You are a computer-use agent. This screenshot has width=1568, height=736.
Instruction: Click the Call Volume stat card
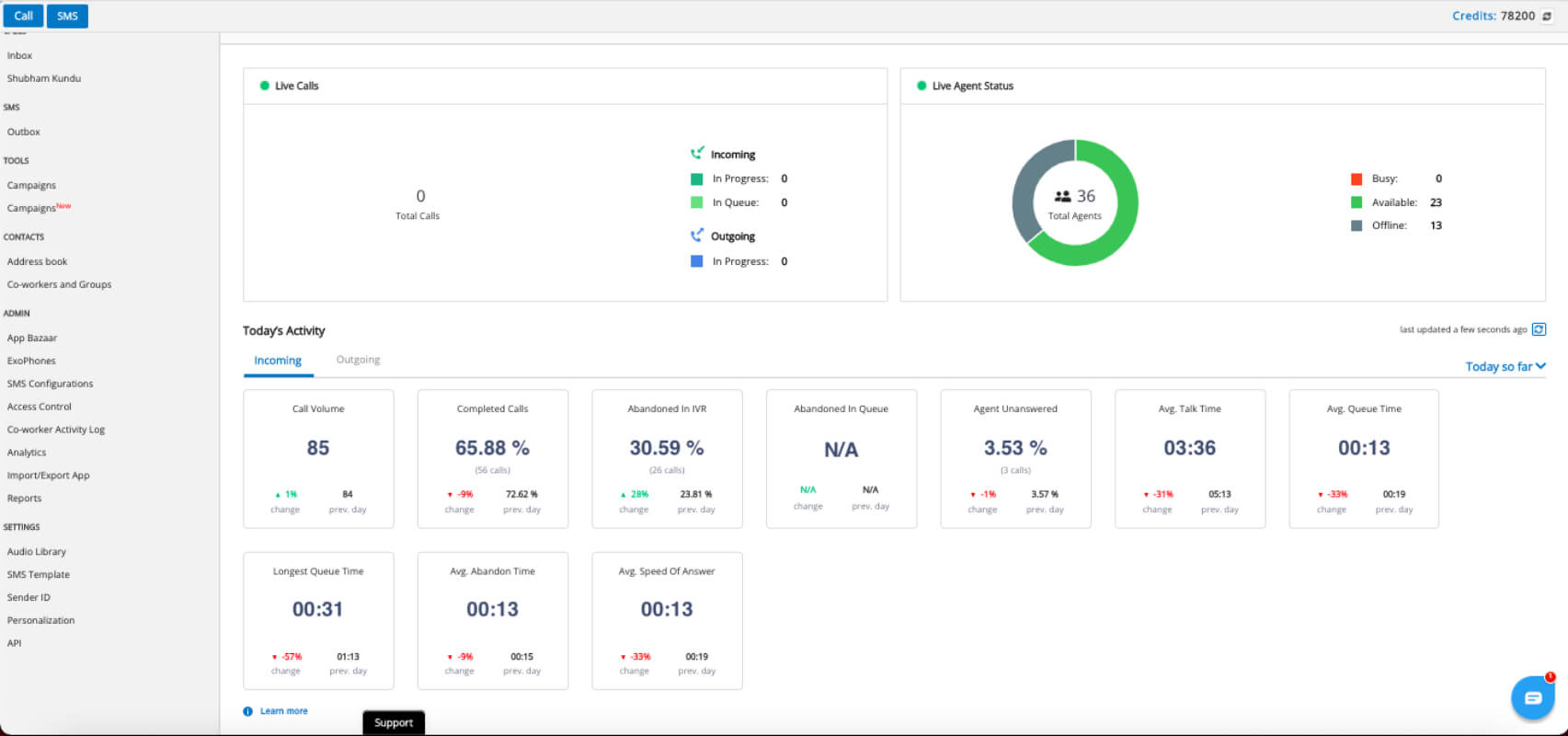click(318, 459)
